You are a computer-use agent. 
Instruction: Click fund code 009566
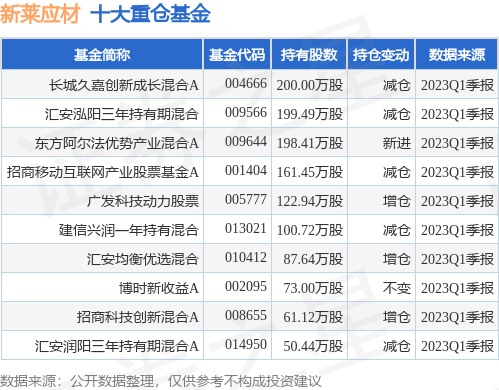pos(246,112)
